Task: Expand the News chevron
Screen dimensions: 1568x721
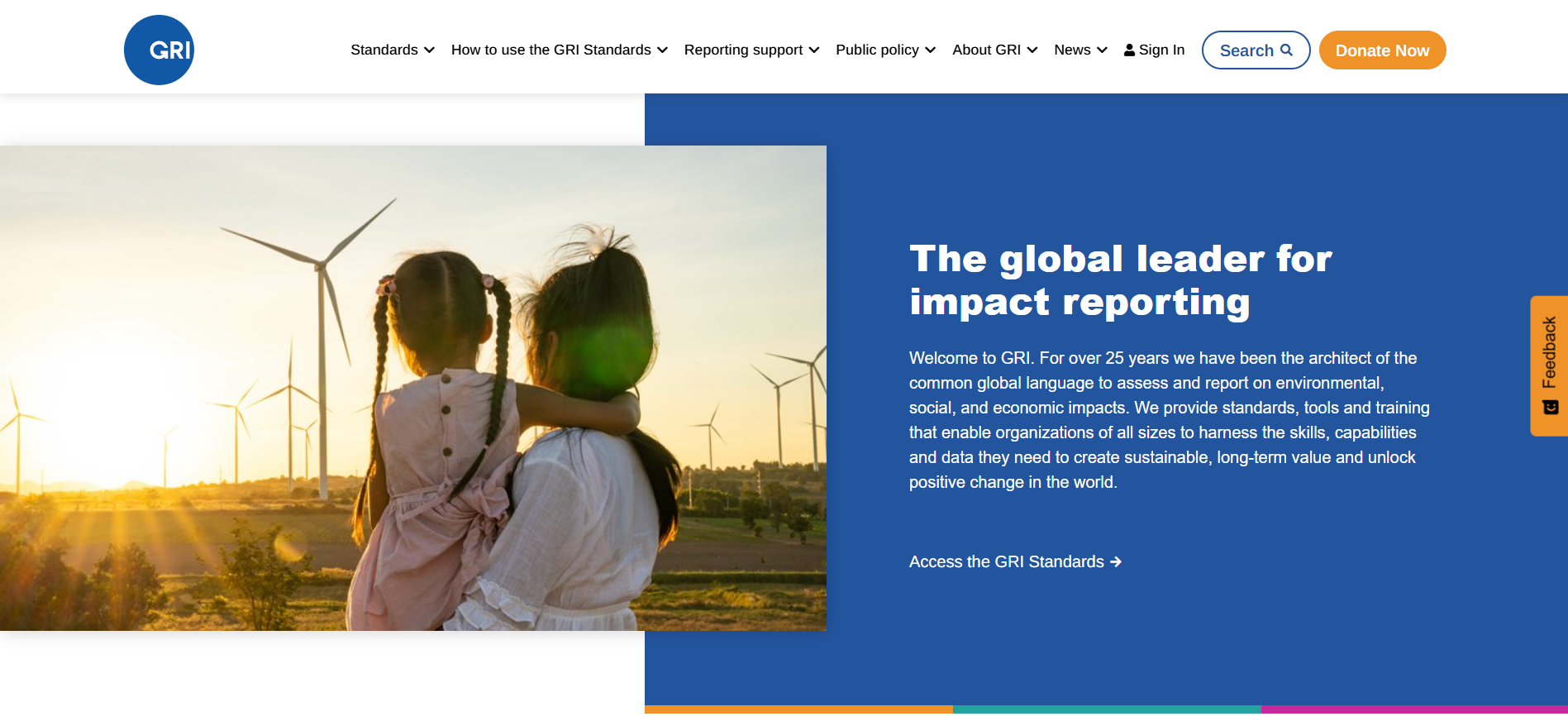Action: (1102, 50)
